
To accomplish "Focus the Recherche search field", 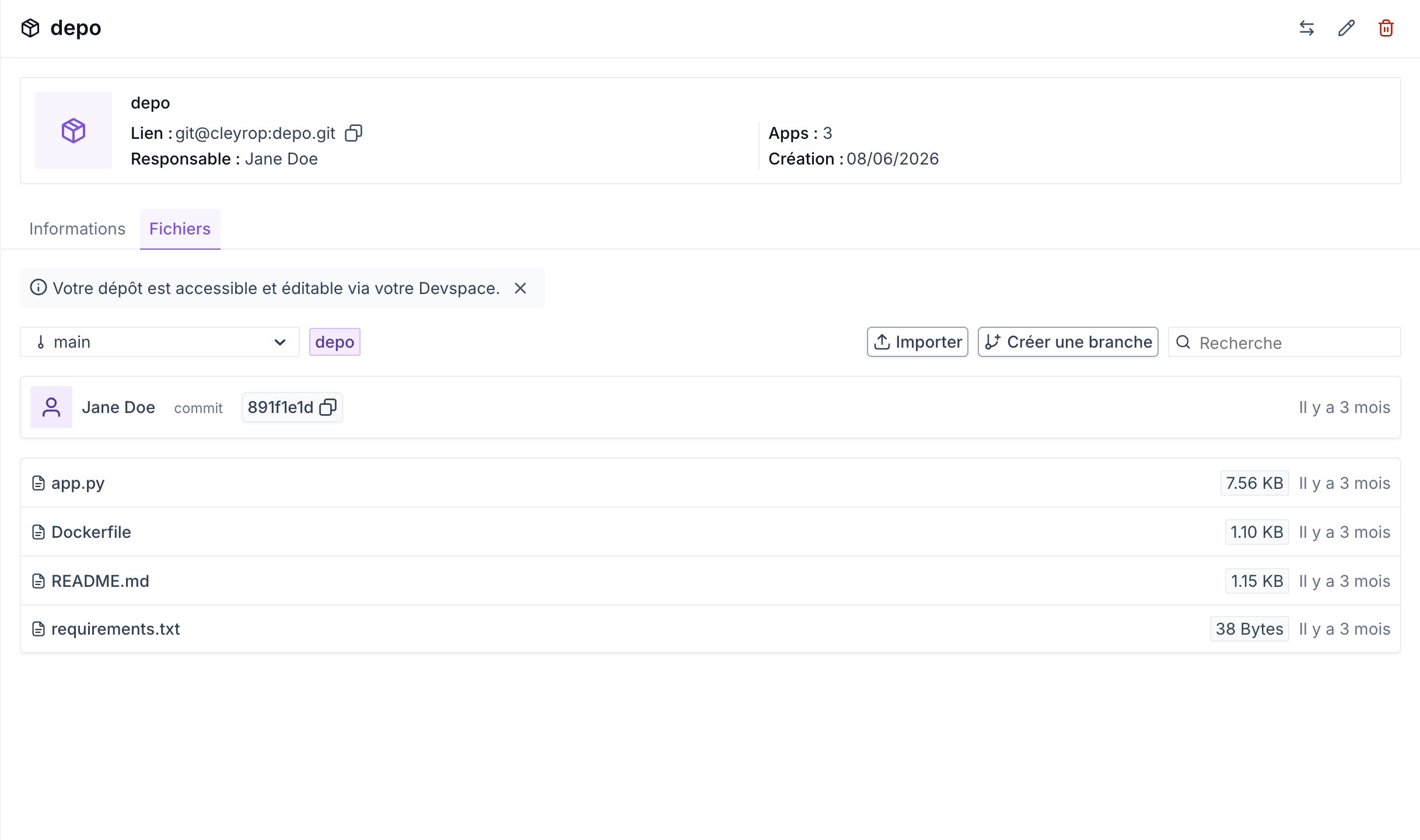I will [1285, 342].
